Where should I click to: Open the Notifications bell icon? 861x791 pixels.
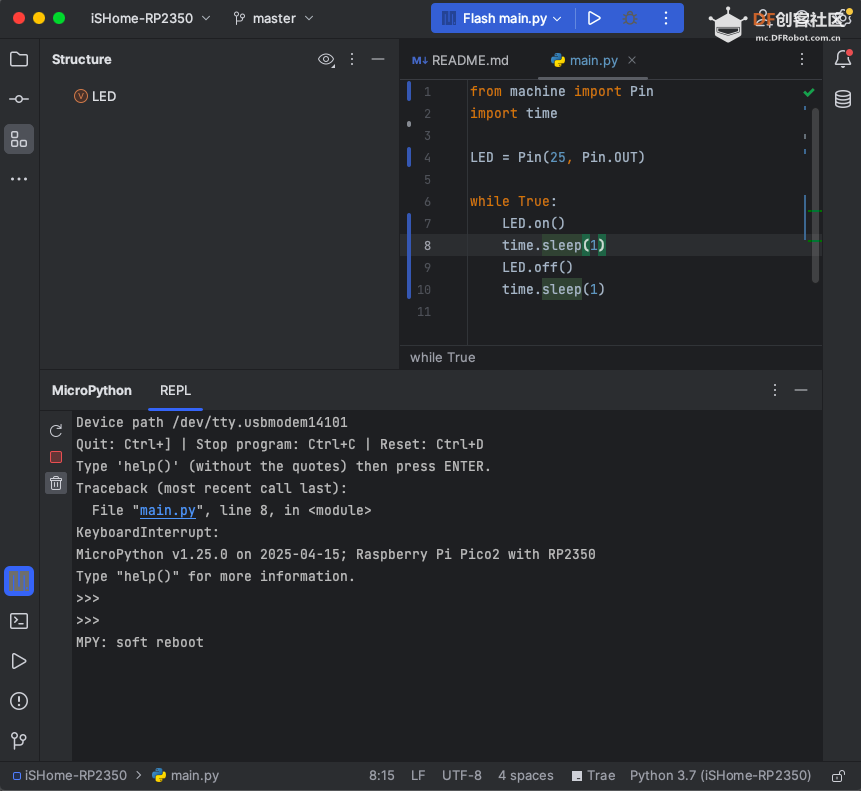(x=843, y=59)
